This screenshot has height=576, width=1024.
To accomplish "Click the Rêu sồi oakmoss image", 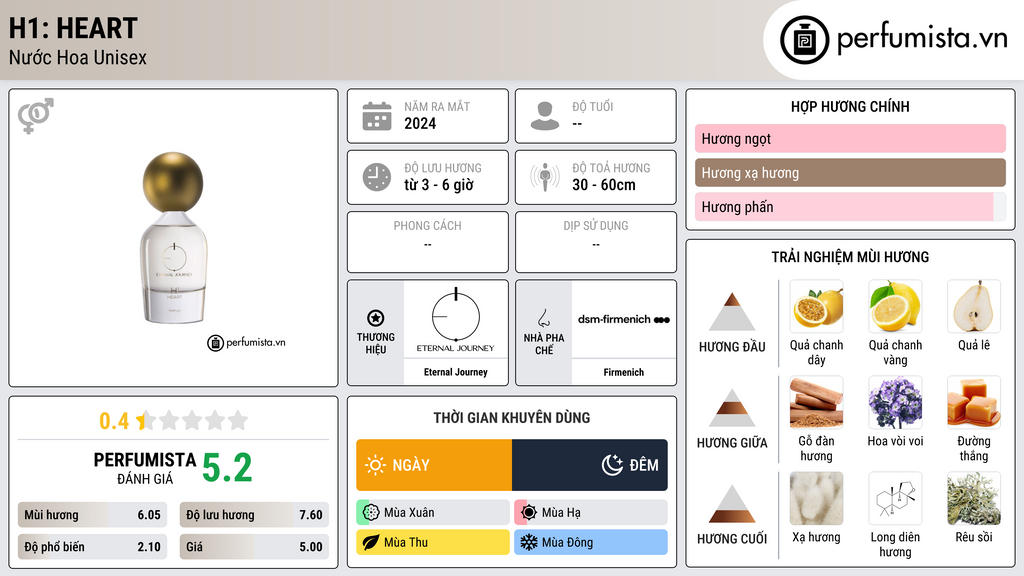I will coord(974,499).
